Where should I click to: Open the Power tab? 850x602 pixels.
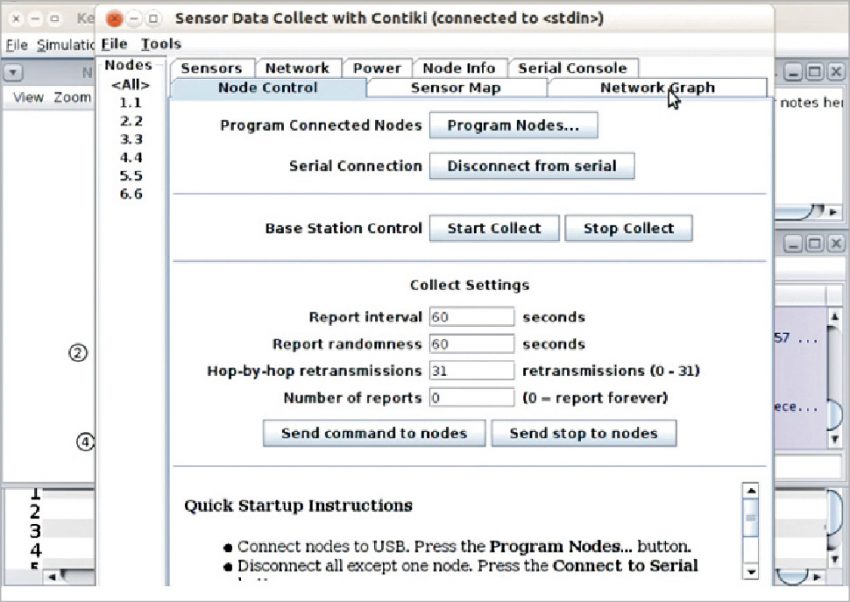[x=378, y=68]
